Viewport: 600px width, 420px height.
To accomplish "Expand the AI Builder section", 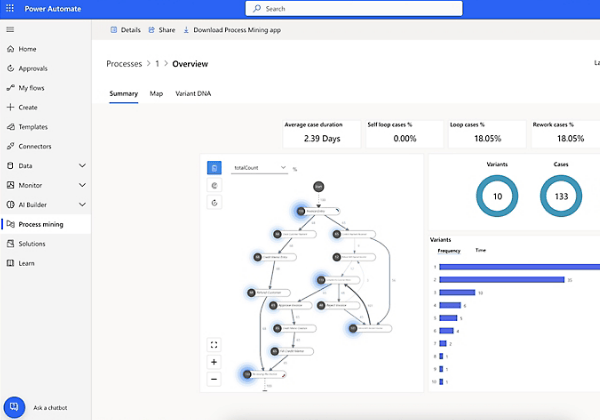I will click(x=82, y=205).
